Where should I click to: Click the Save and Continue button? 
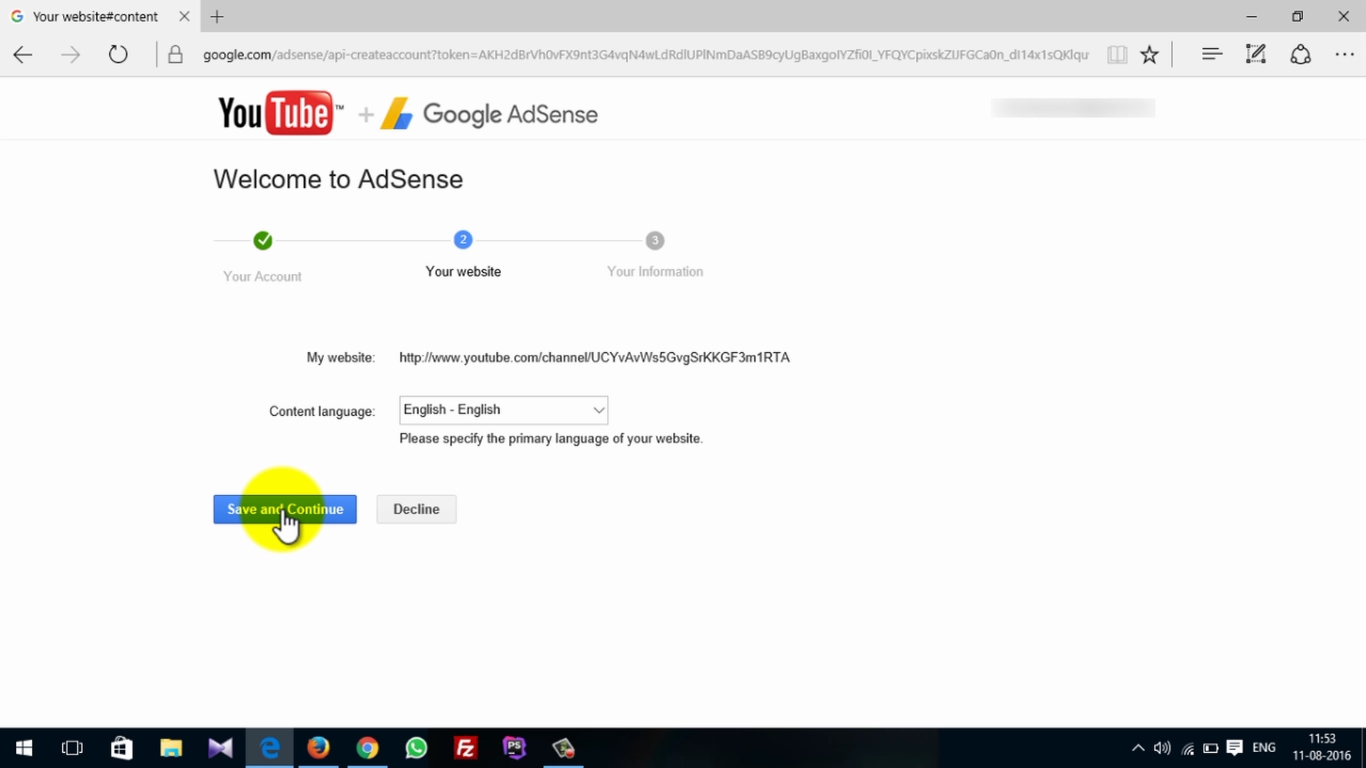tap(285, 509)
